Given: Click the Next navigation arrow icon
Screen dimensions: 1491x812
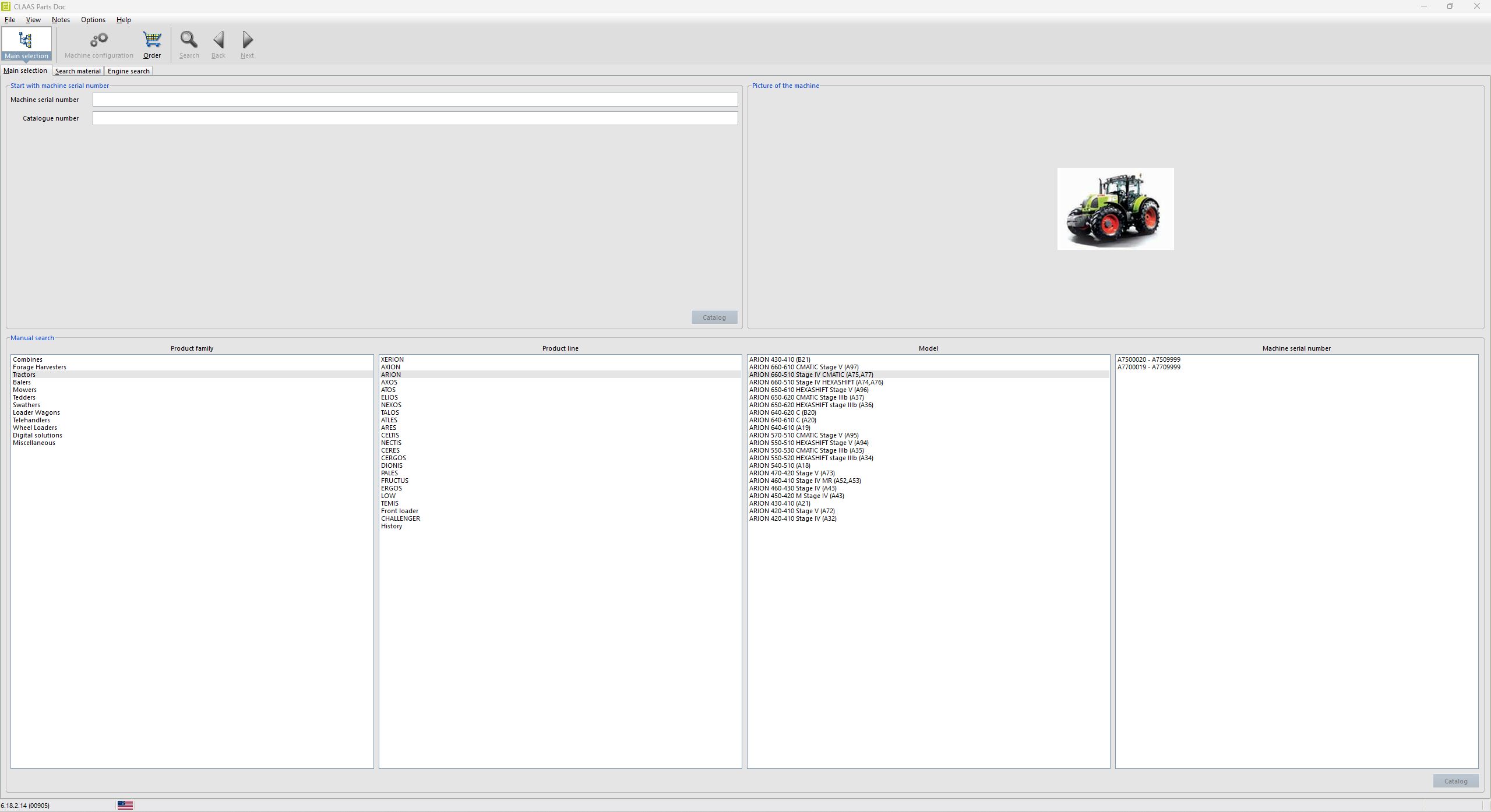Looking at the screenshot, I should 246,40.
